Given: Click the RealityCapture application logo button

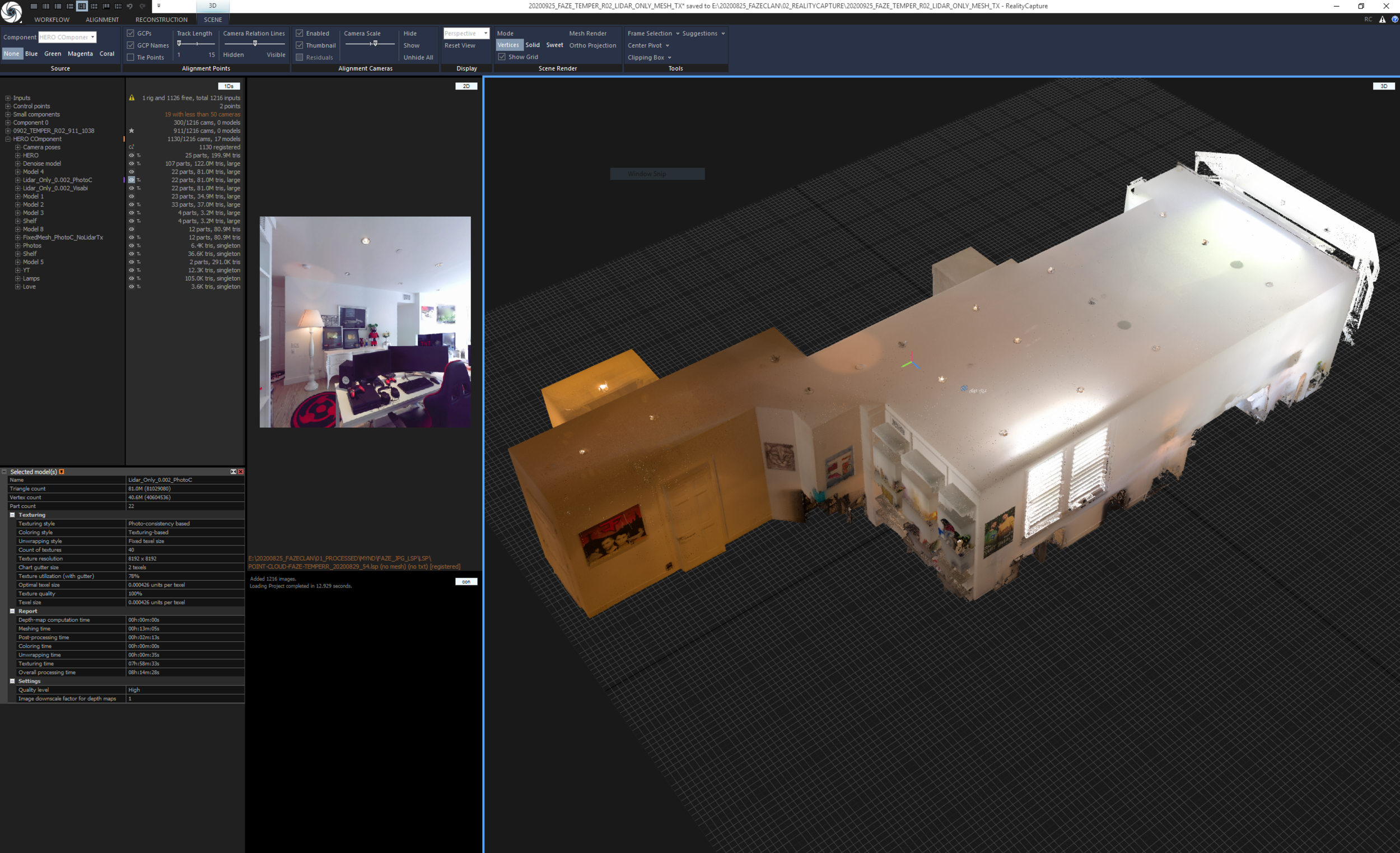Looking at the screenshot, I should [x=11, y=11].
